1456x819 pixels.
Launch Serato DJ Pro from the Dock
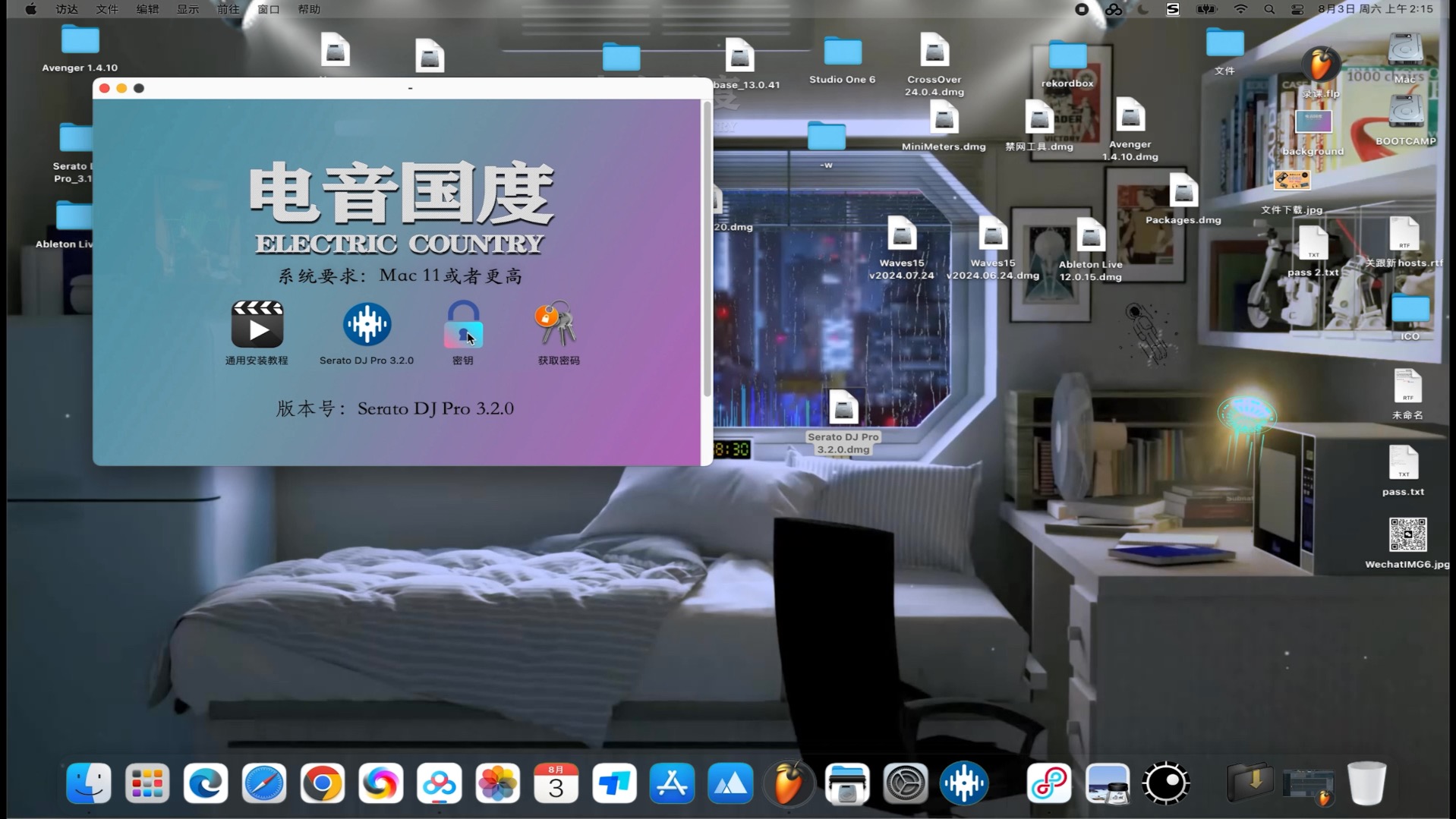(964, 783)
